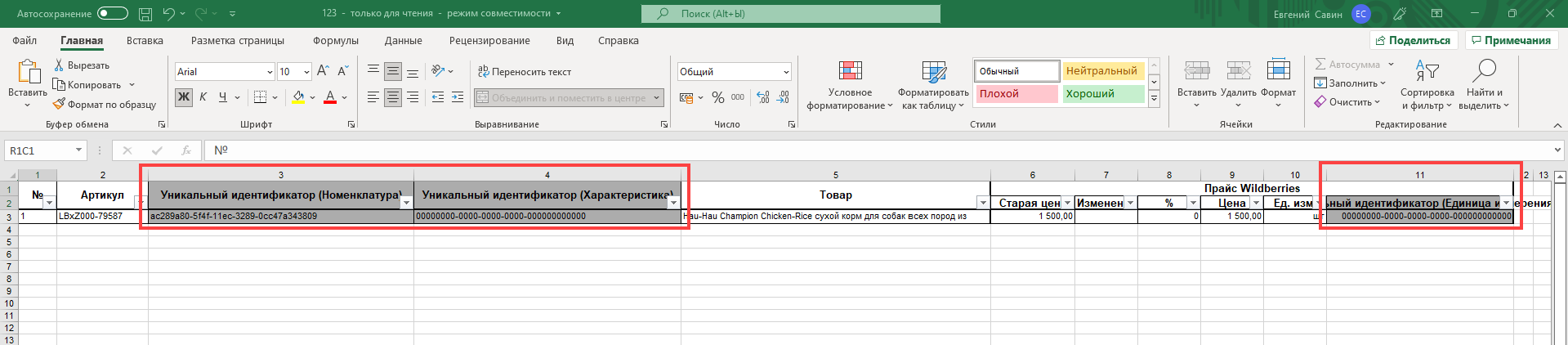This screenshot has width=1568, height=345.
Task: Expand the number format dropdown Общий
Action: (x=786, y=72)
